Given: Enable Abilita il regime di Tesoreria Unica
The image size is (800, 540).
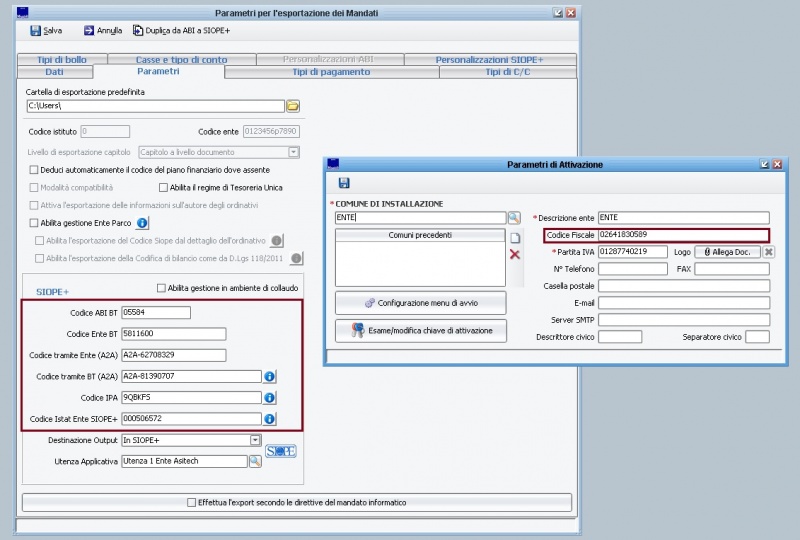Looking at the screenshot, I should (x=164, y=187).
